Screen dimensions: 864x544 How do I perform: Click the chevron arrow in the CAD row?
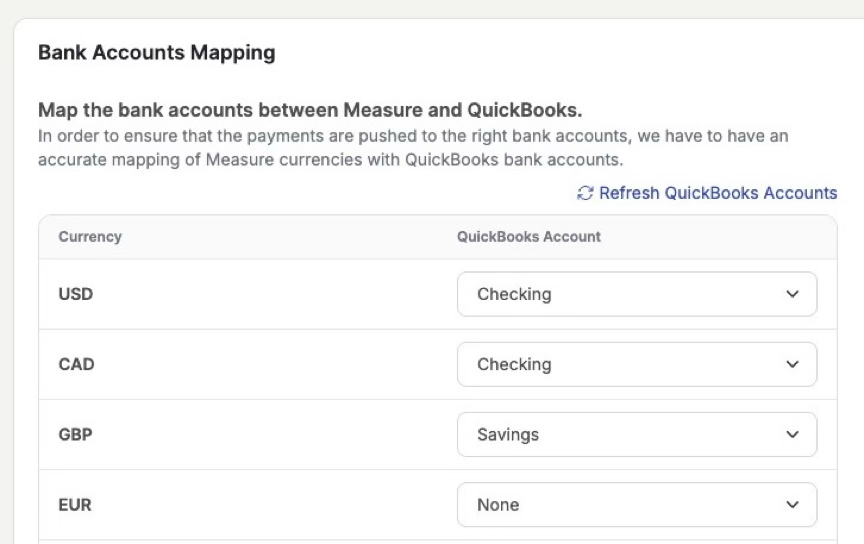tap(793, 364)
